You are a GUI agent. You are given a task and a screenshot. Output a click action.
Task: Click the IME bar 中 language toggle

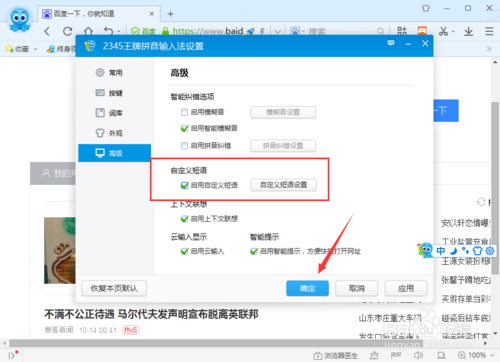[441, 251]
